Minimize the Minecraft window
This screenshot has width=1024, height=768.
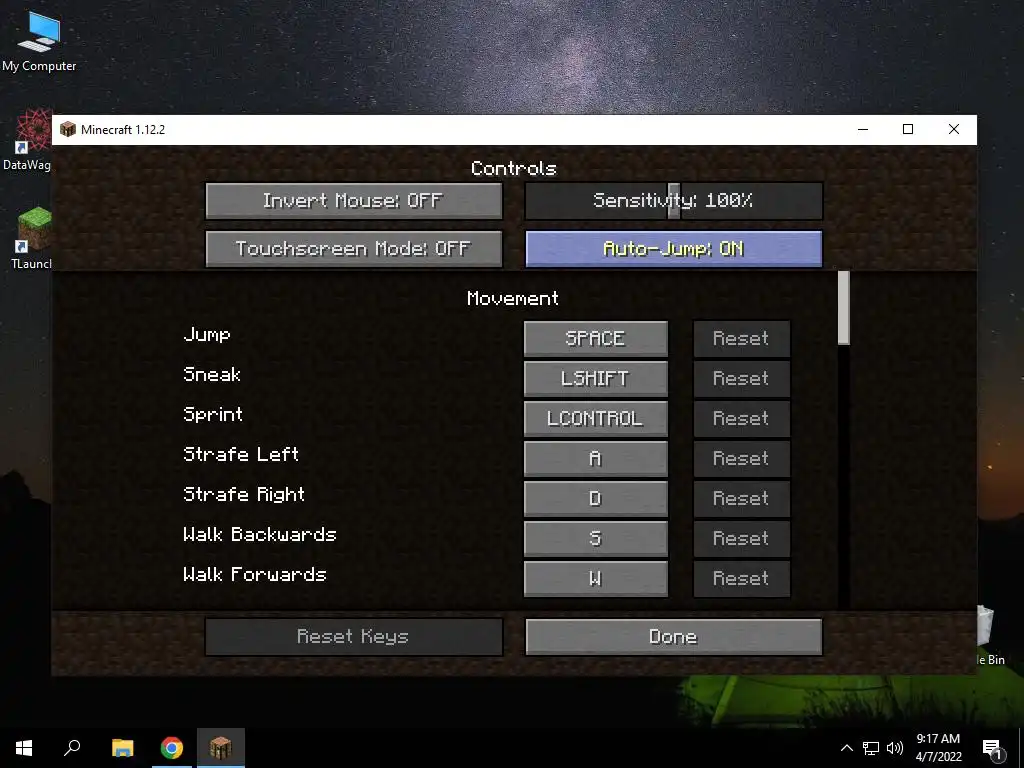(x=863, y=129)
